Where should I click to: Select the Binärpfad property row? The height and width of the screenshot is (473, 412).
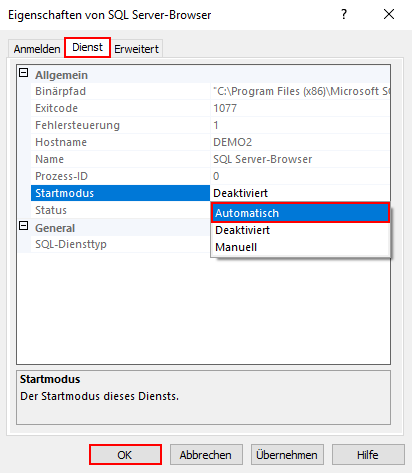(210, 91)
